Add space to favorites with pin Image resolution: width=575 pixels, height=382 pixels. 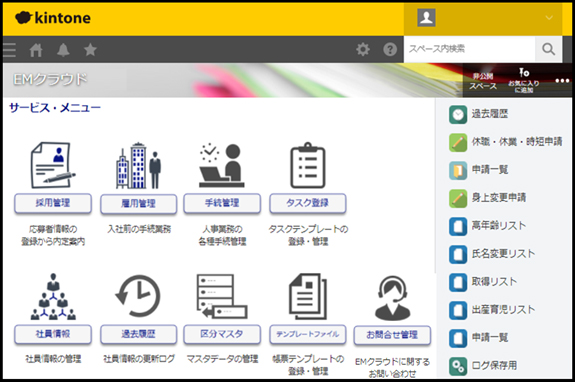(x=524, y=80)
